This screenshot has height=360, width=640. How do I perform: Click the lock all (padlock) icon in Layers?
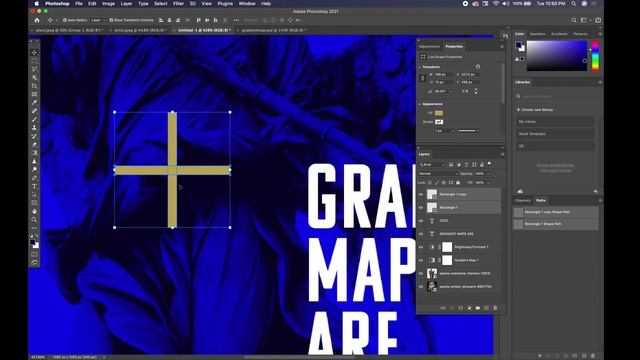[458, 183]
